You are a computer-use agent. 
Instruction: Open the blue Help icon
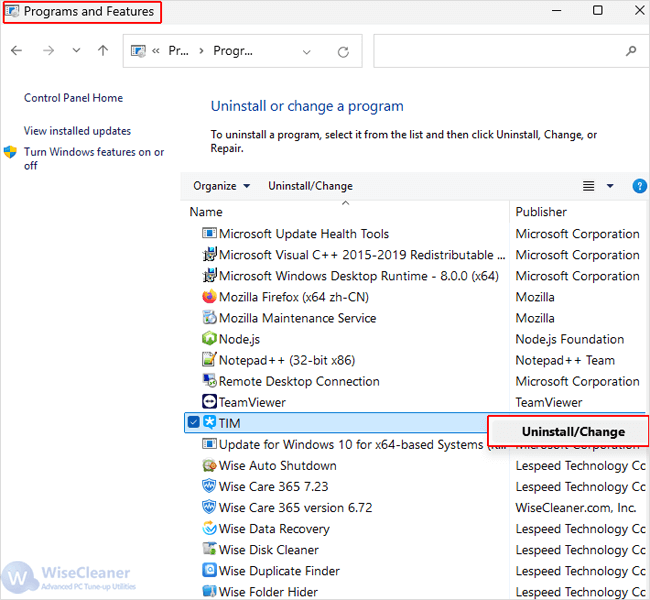pos(640,186)
